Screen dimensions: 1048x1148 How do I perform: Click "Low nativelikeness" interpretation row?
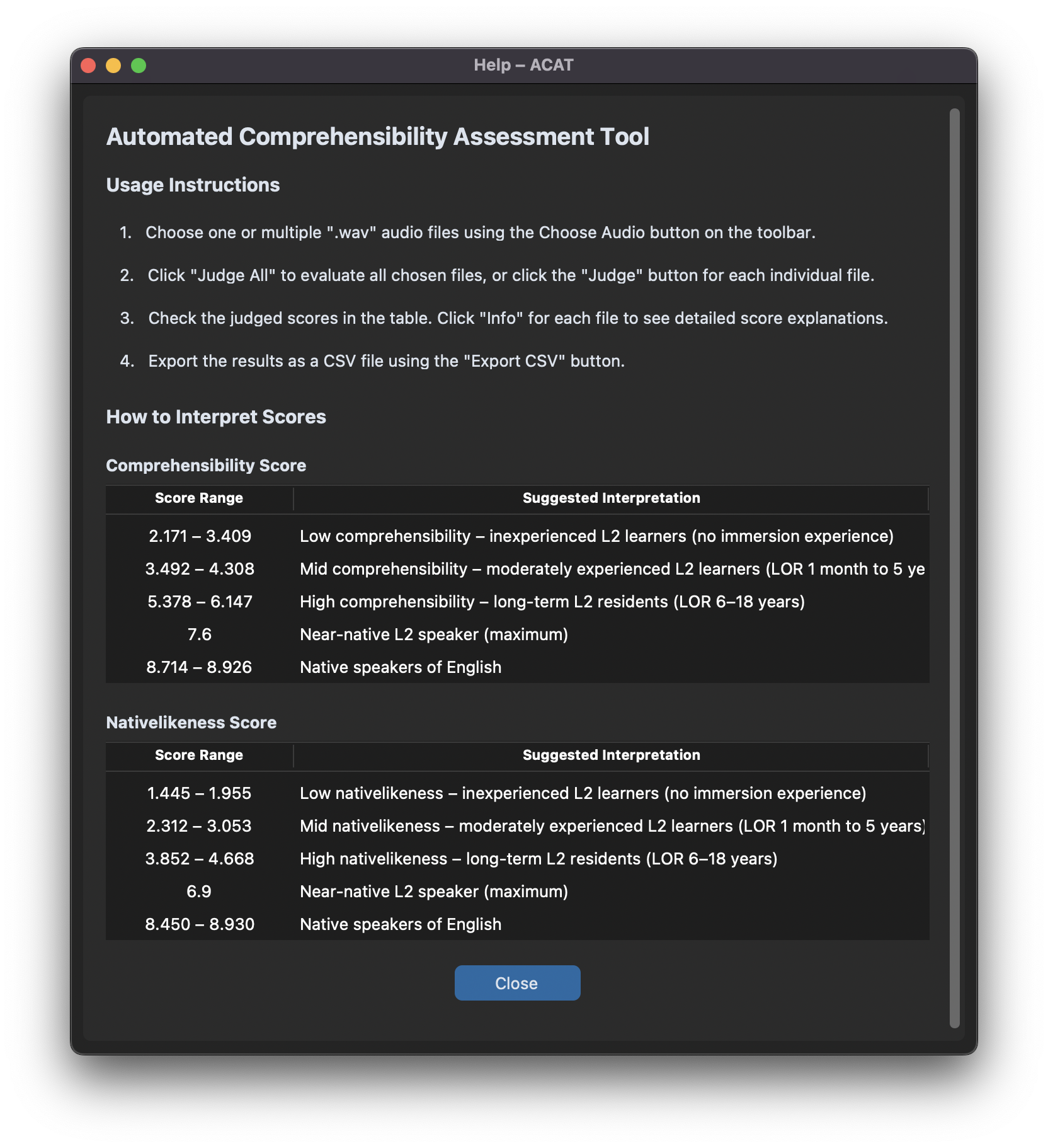[x=583, y=793]
